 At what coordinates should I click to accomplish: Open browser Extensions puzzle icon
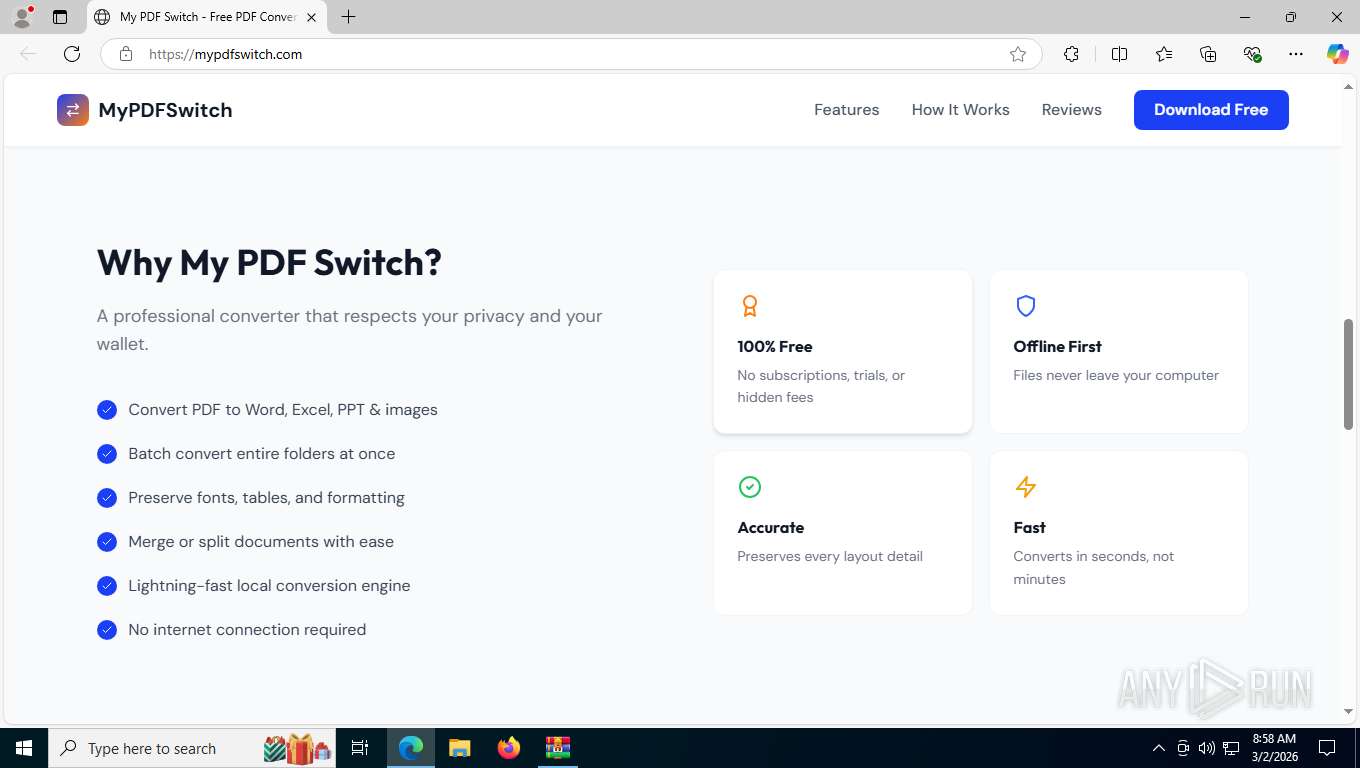pyautogui.click(x=1071, y=54)
